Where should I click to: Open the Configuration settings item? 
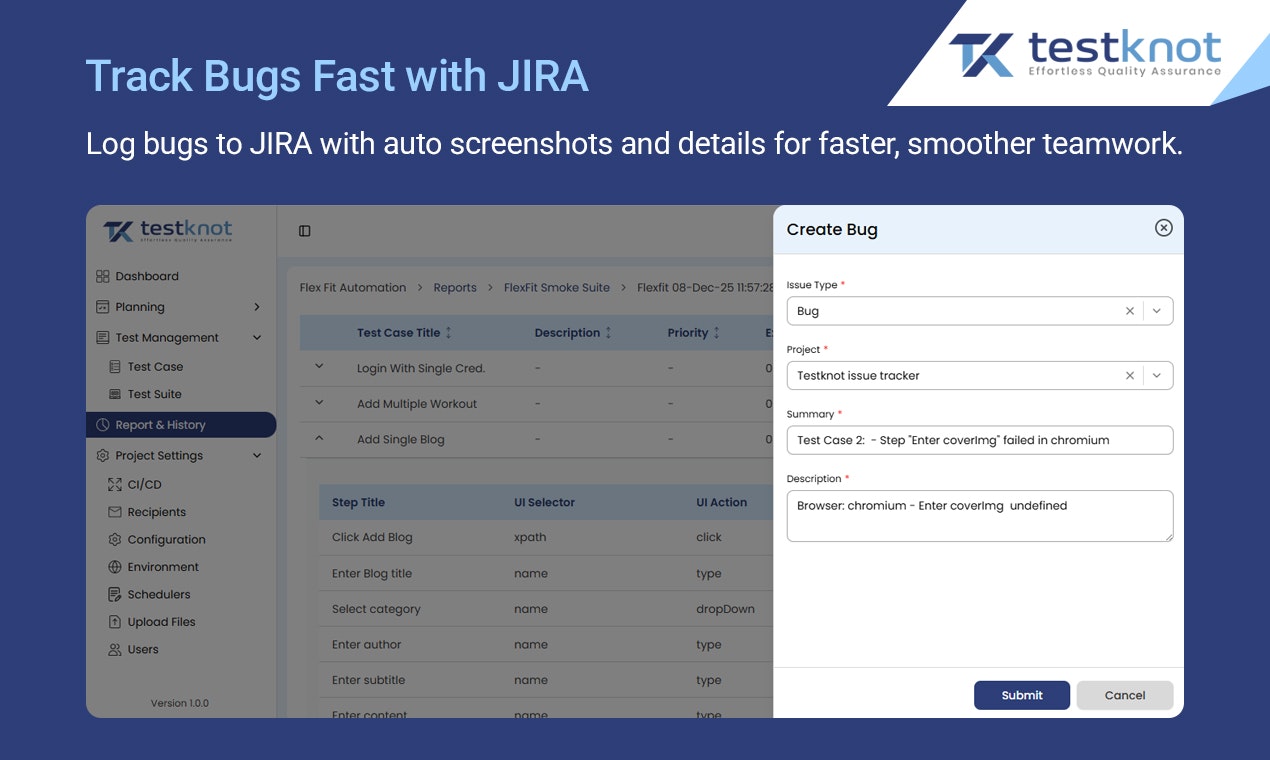166,539
